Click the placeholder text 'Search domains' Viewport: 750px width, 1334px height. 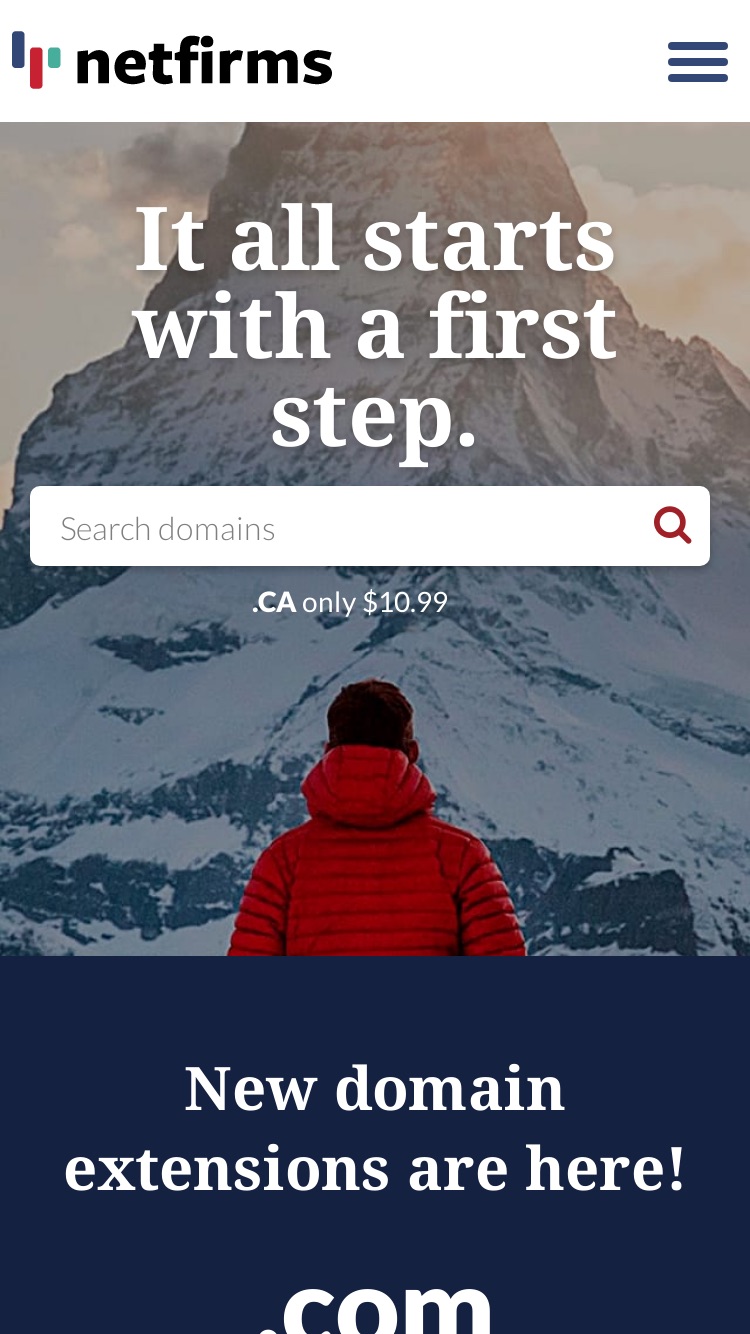coord(168,528)
